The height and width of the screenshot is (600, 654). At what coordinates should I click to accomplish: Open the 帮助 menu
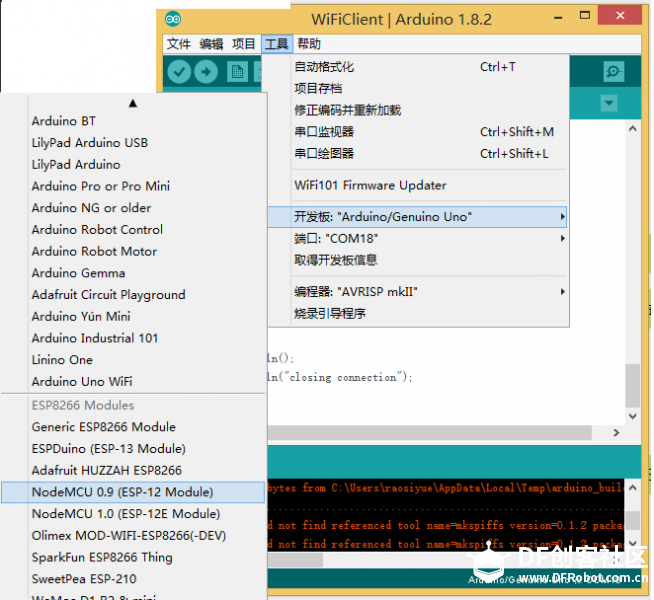[309, 44]
